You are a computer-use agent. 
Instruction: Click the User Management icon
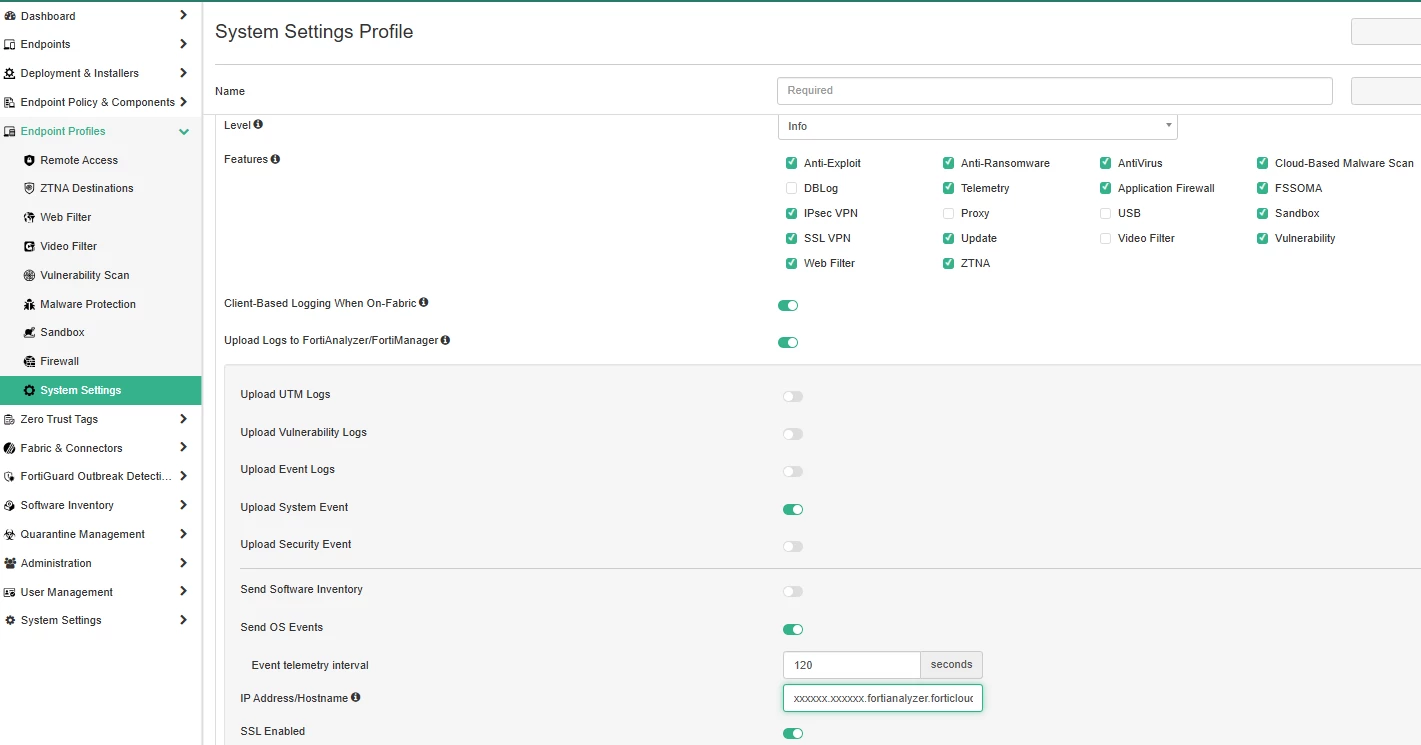10,592
